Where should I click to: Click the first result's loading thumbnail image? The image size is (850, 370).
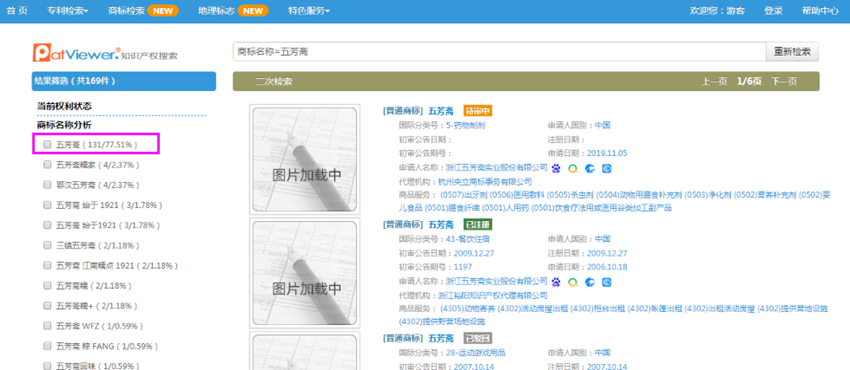(304, 159)
